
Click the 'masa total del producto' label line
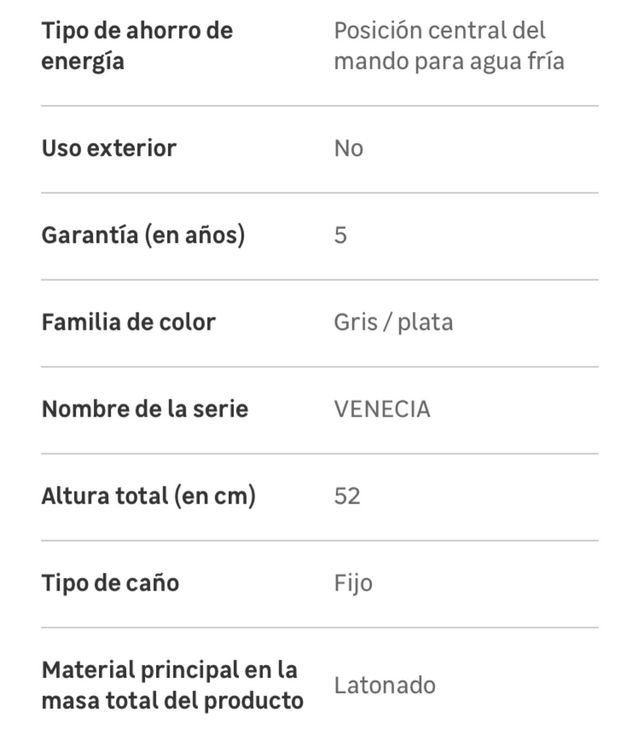pyautogui.click(x=172, y=701)
